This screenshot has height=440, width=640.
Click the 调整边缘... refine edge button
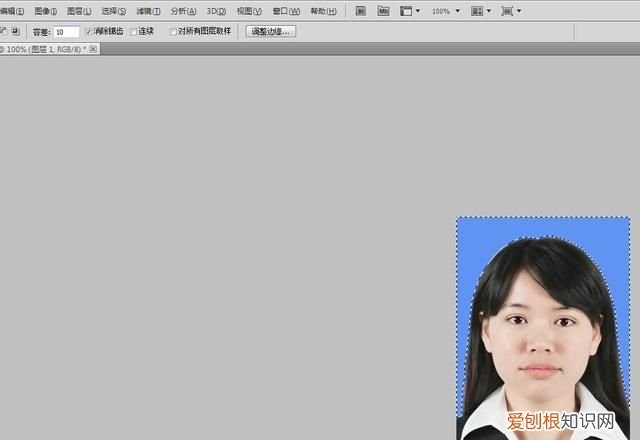[271, 31]
